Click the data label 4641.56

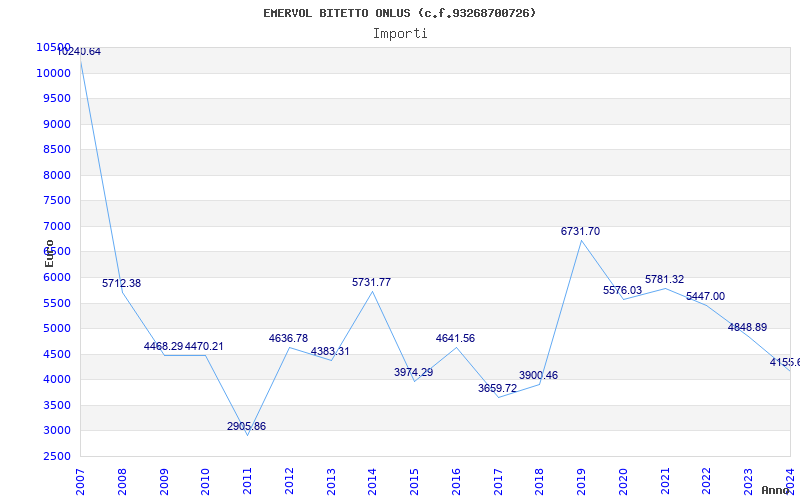pos(455,338)
